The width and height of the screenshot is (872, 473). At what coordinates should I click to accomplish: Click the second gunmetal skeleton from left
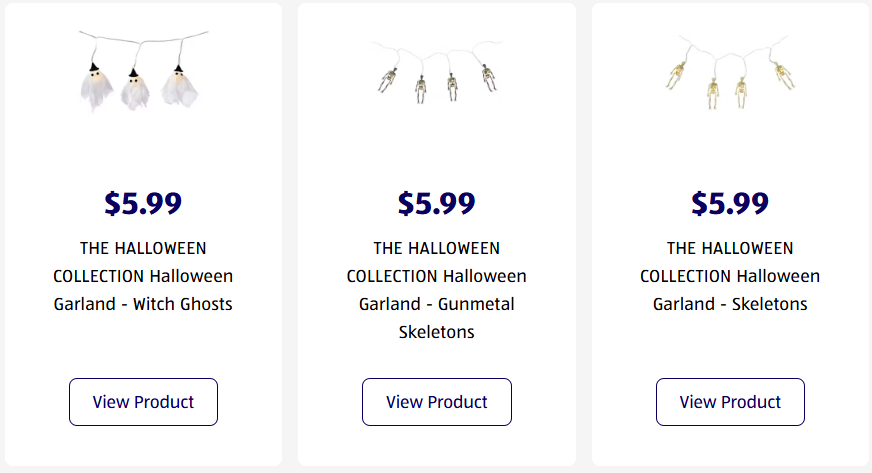421,88
